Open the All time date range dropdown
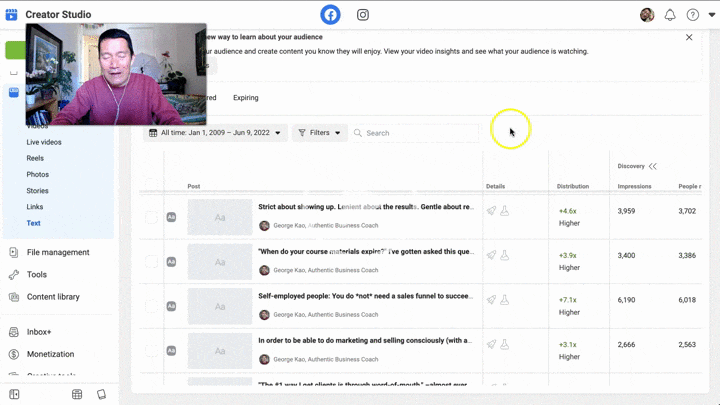Screen dimensions: 720x405 pyautogui.click(x=215, y=133)
